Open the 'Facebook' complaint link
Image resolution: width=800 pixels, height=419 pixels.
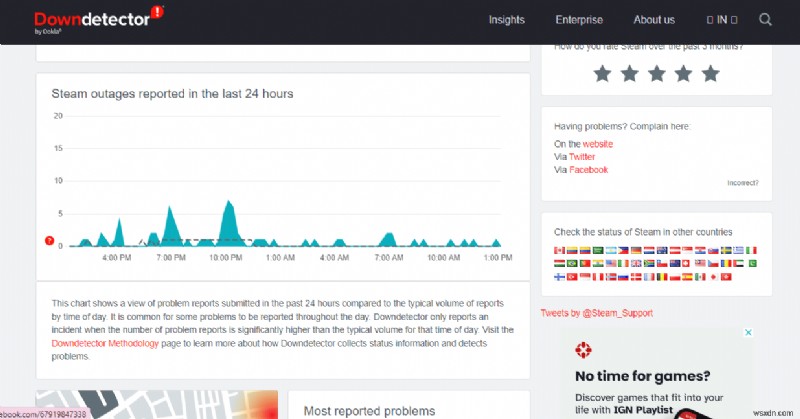tap(588, 169)
